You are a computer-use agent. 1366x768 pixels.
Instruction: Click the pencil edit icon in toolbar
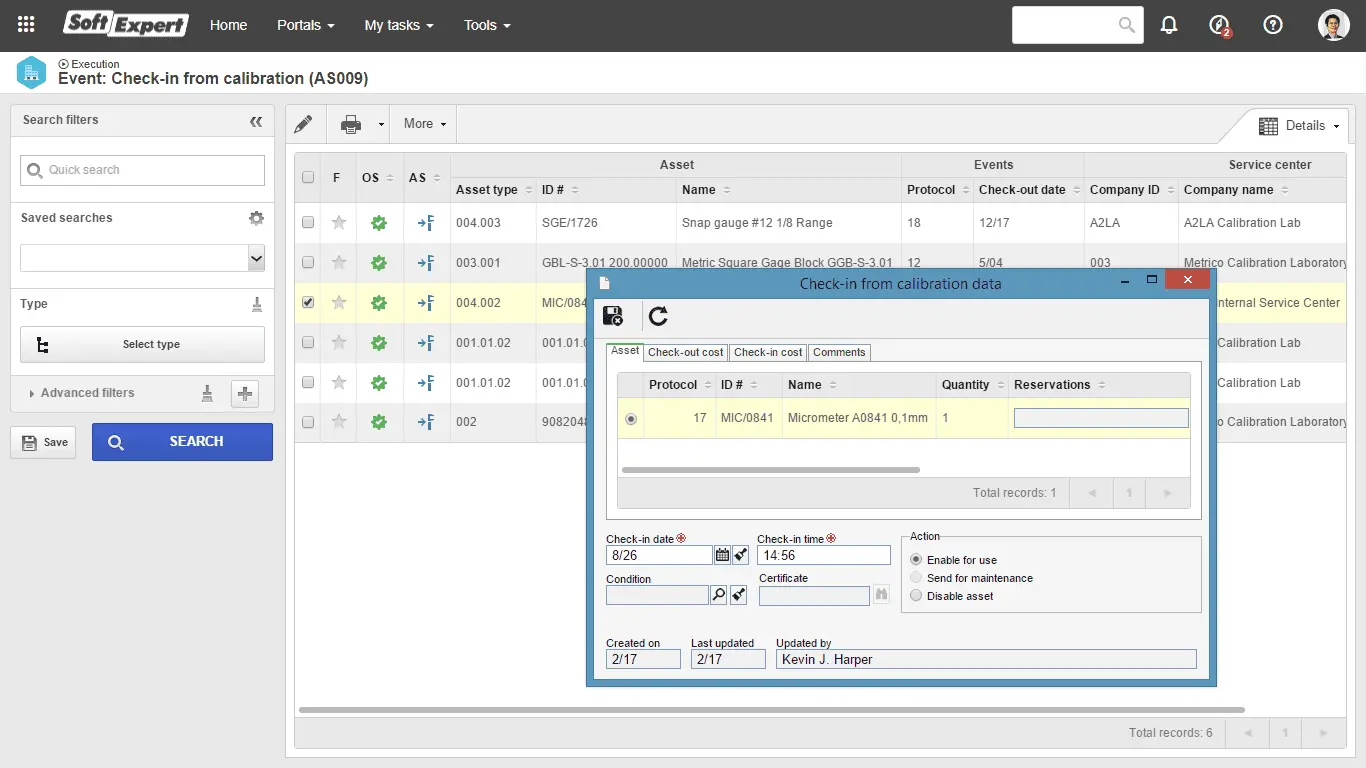(303, 124)
